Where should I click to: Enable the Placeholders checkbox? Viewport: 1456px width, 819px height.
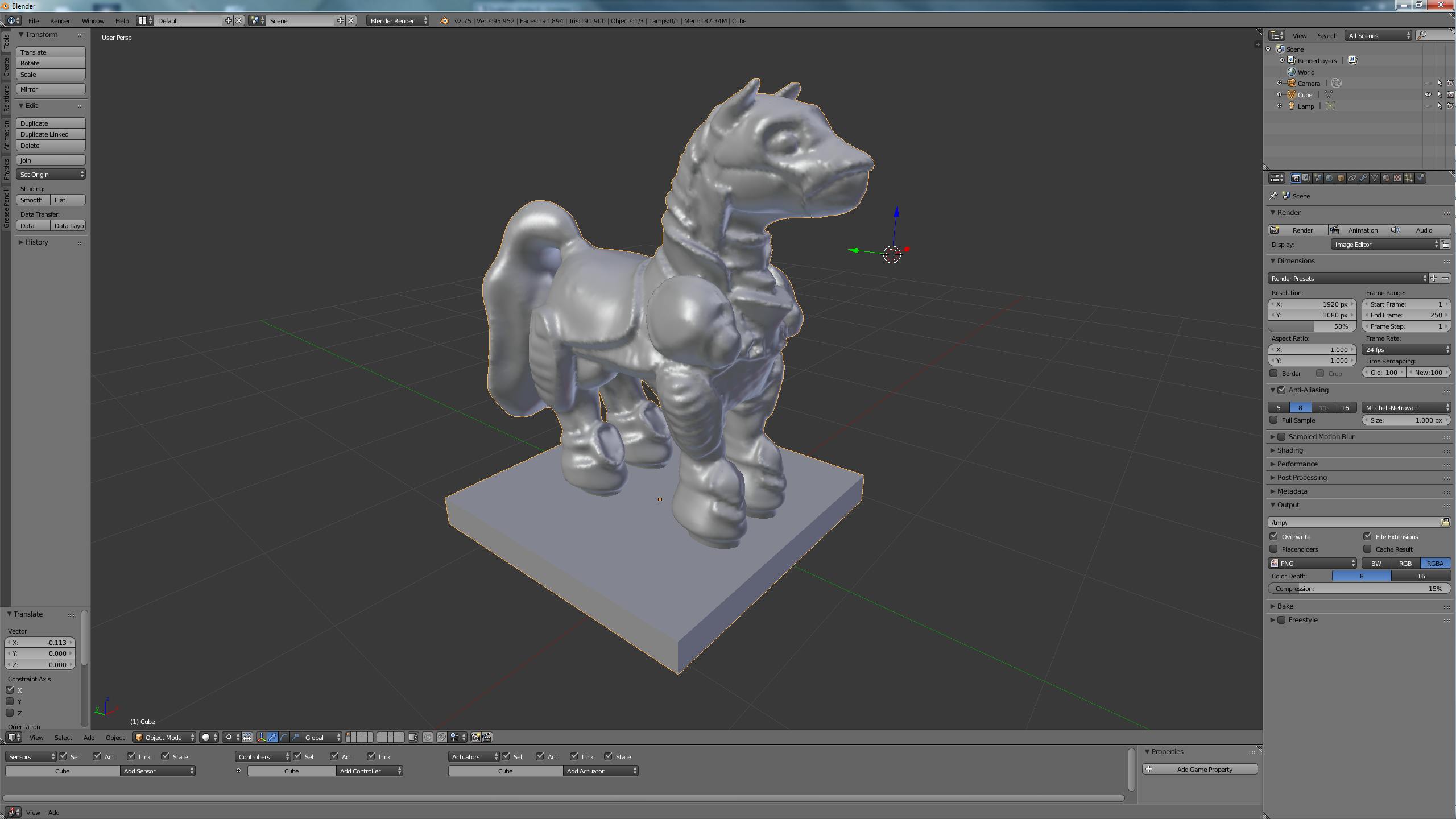click(x=1274, y=549)
